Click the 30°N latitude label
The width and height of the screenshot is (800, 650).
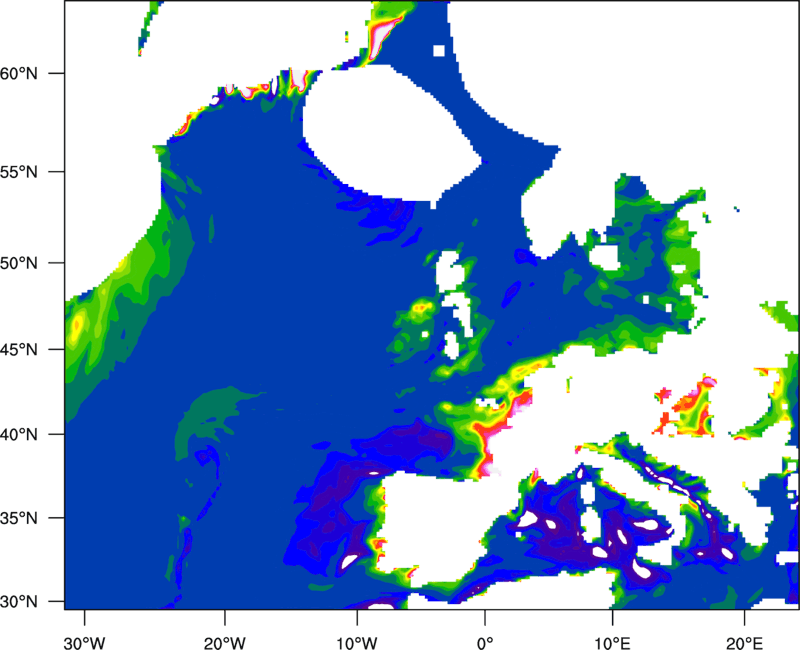coord(19,602)
